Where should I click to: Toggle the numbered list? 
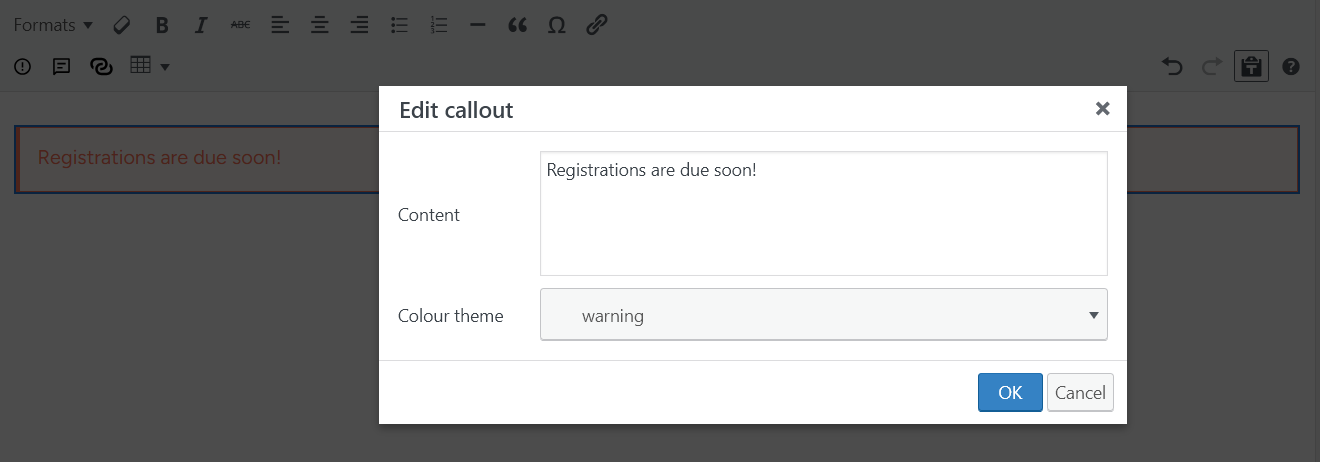coord(438,26)
